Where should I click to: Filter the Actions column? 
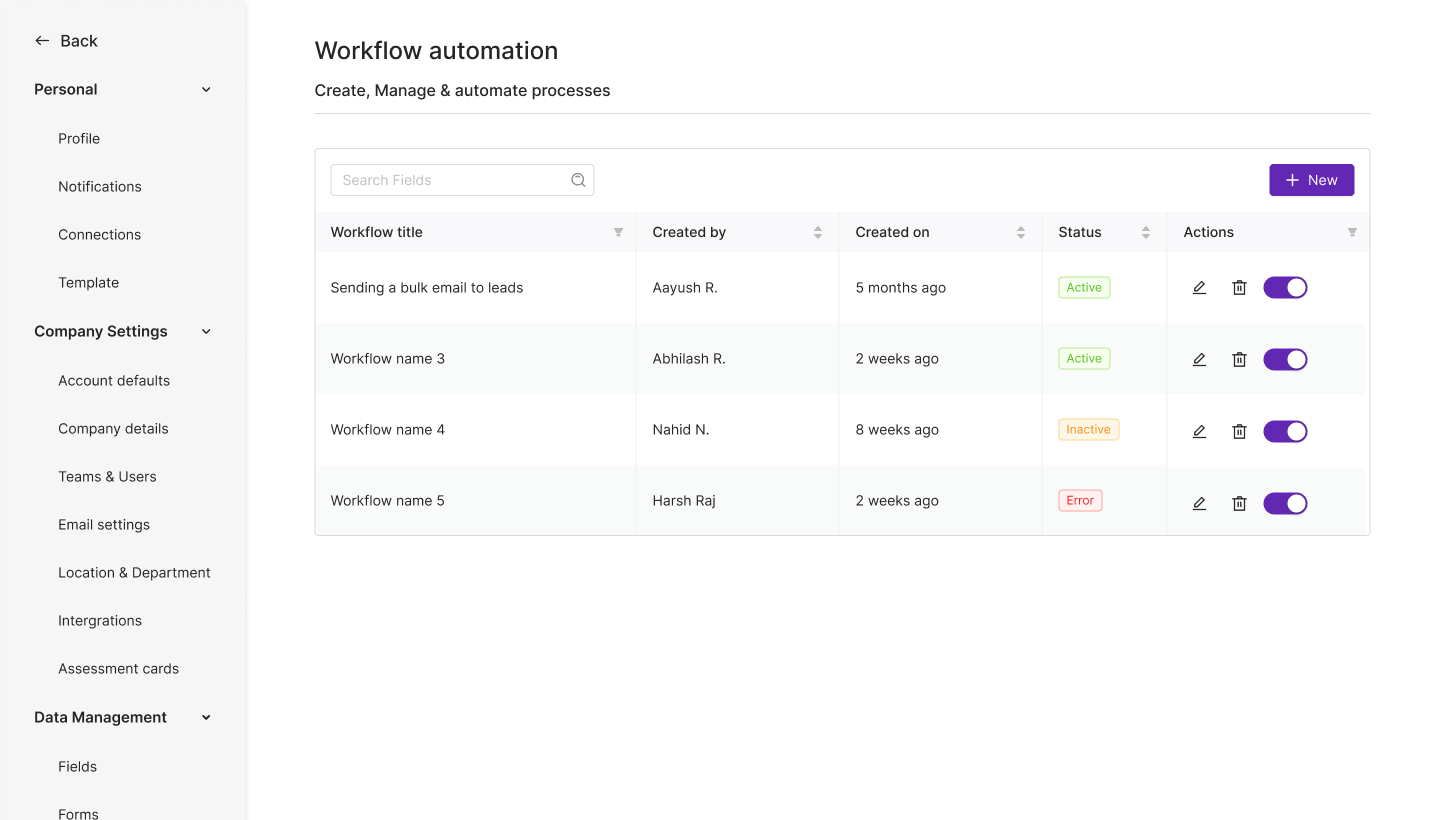[x=1352, y=232]
